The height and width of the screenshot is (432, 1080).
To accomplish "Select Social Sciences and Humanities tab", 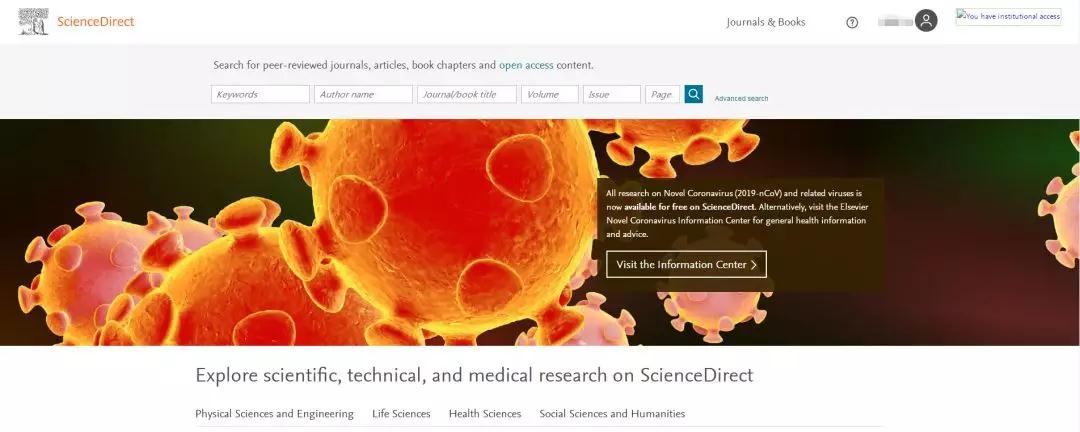I will [612, 414].
